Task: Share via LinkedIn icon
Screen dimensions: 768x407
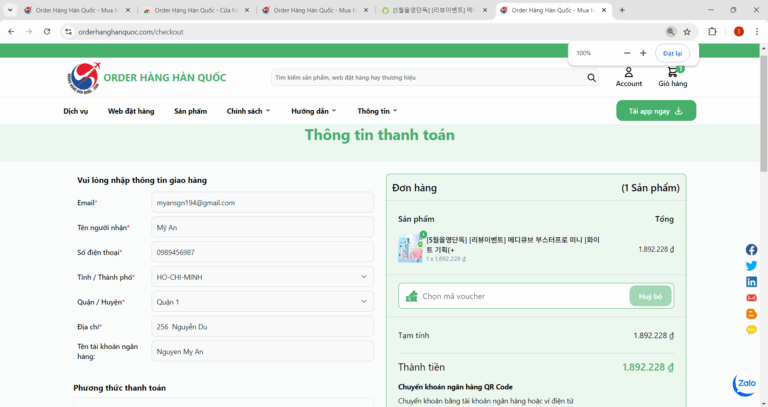Action: 751,282
